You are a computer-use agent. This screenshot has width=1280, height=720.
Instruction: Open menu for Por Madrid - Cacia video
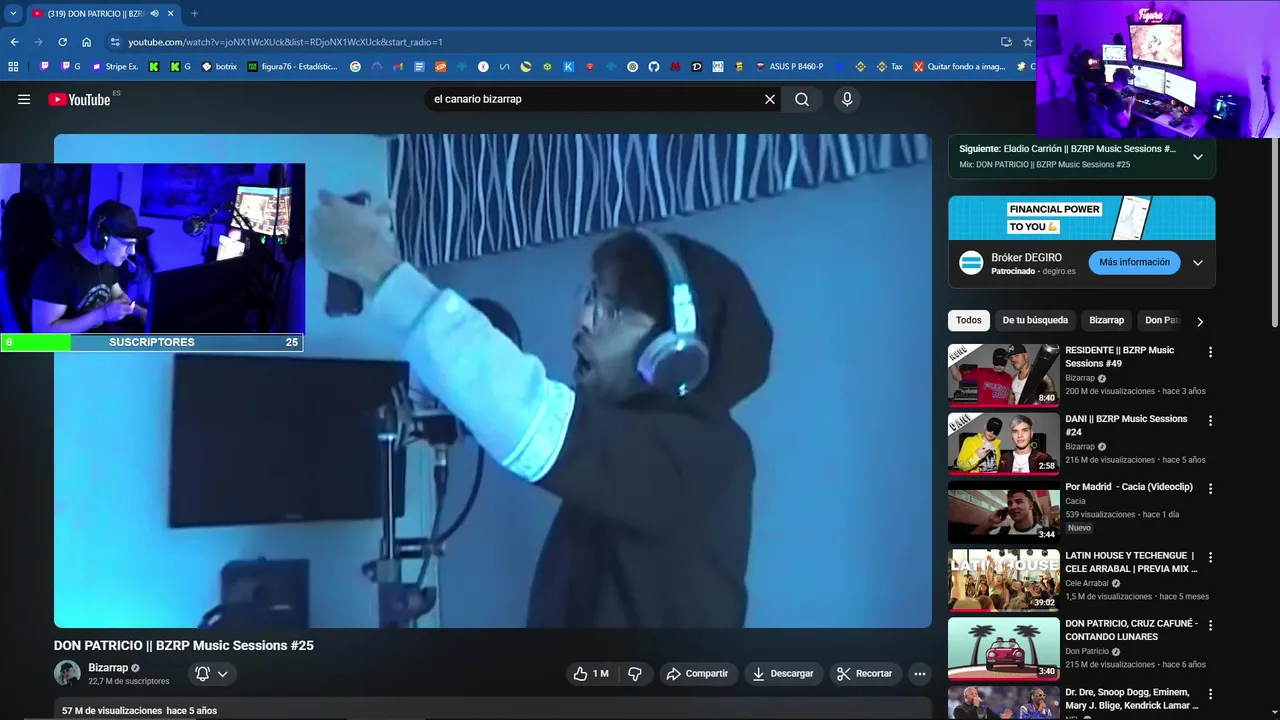1210,489
